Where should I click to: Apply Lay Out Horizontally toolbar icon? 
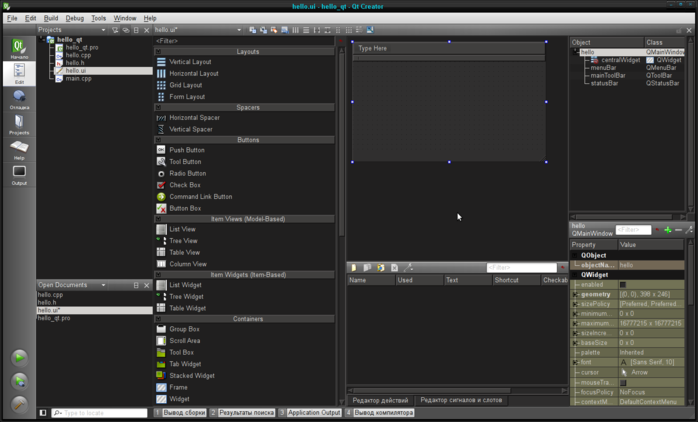pos(295,30)
